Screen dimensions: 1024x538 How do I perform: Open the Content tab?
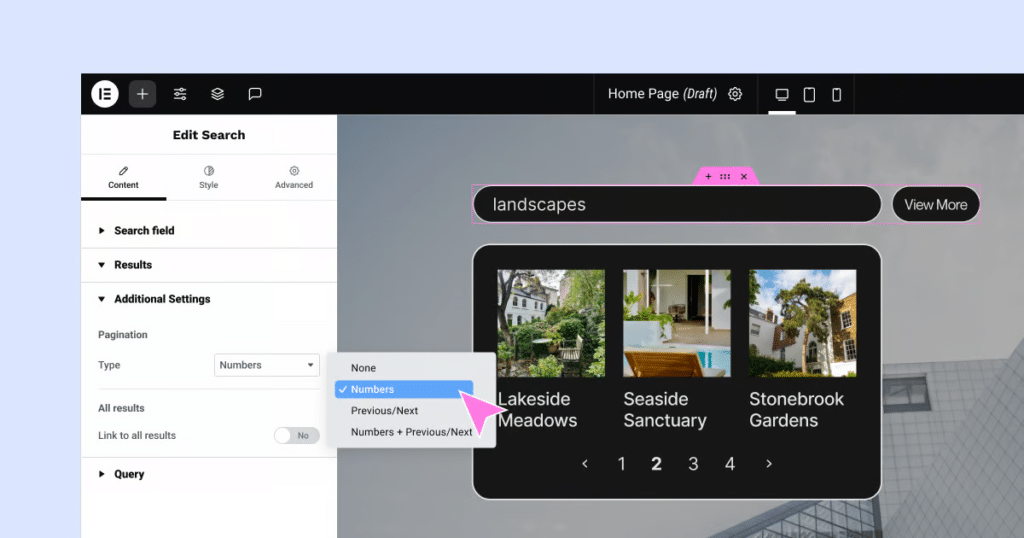tap(123, 178)
